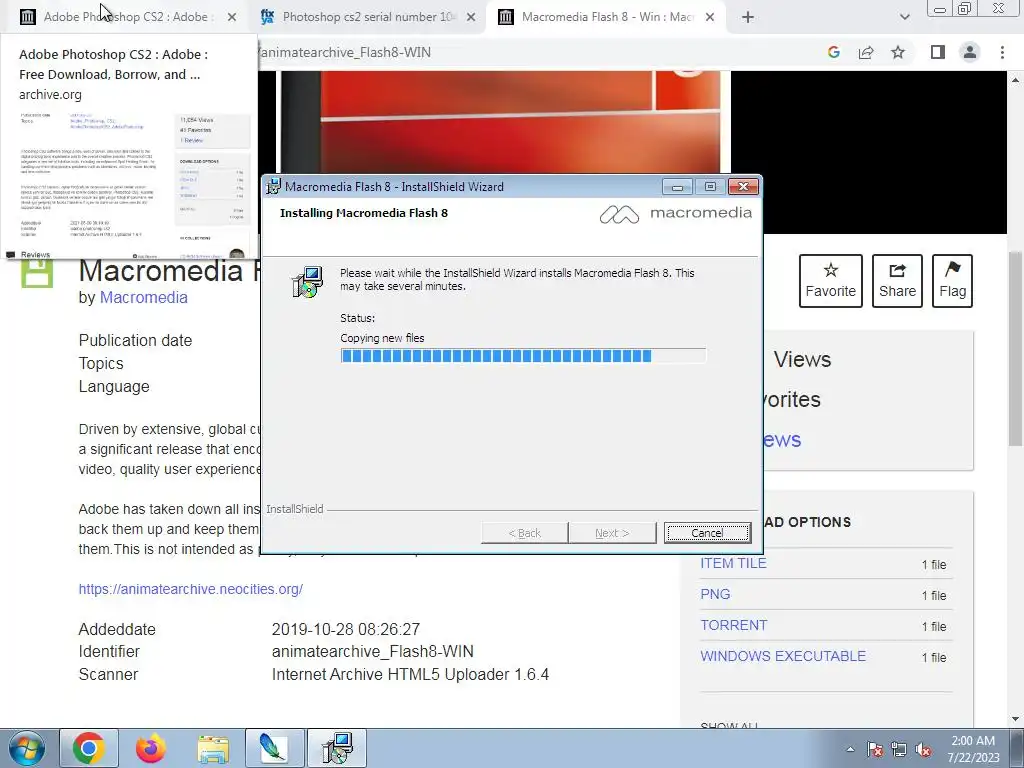The width and height of the screenshot is (1024, 768).
Task: Select ITEM TILE download option
Action: pyautogui.click(x=733, y=563)
